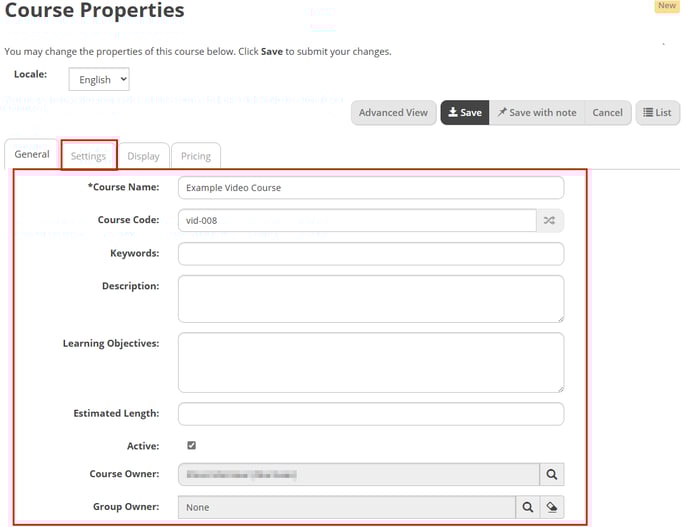
Task: Open the List view button
Action: click(657, 113)
